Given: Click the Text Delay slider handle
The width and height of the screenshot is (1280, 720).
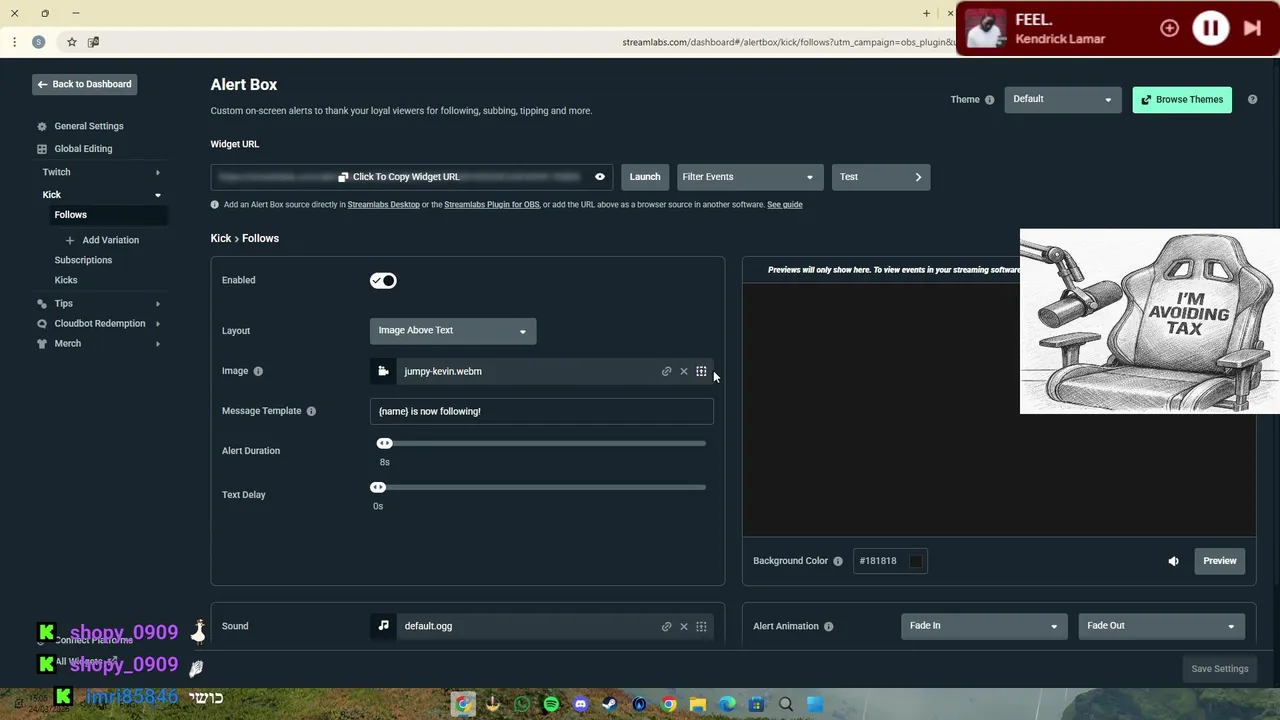Looking at the screenshot, I should (378, 487).
